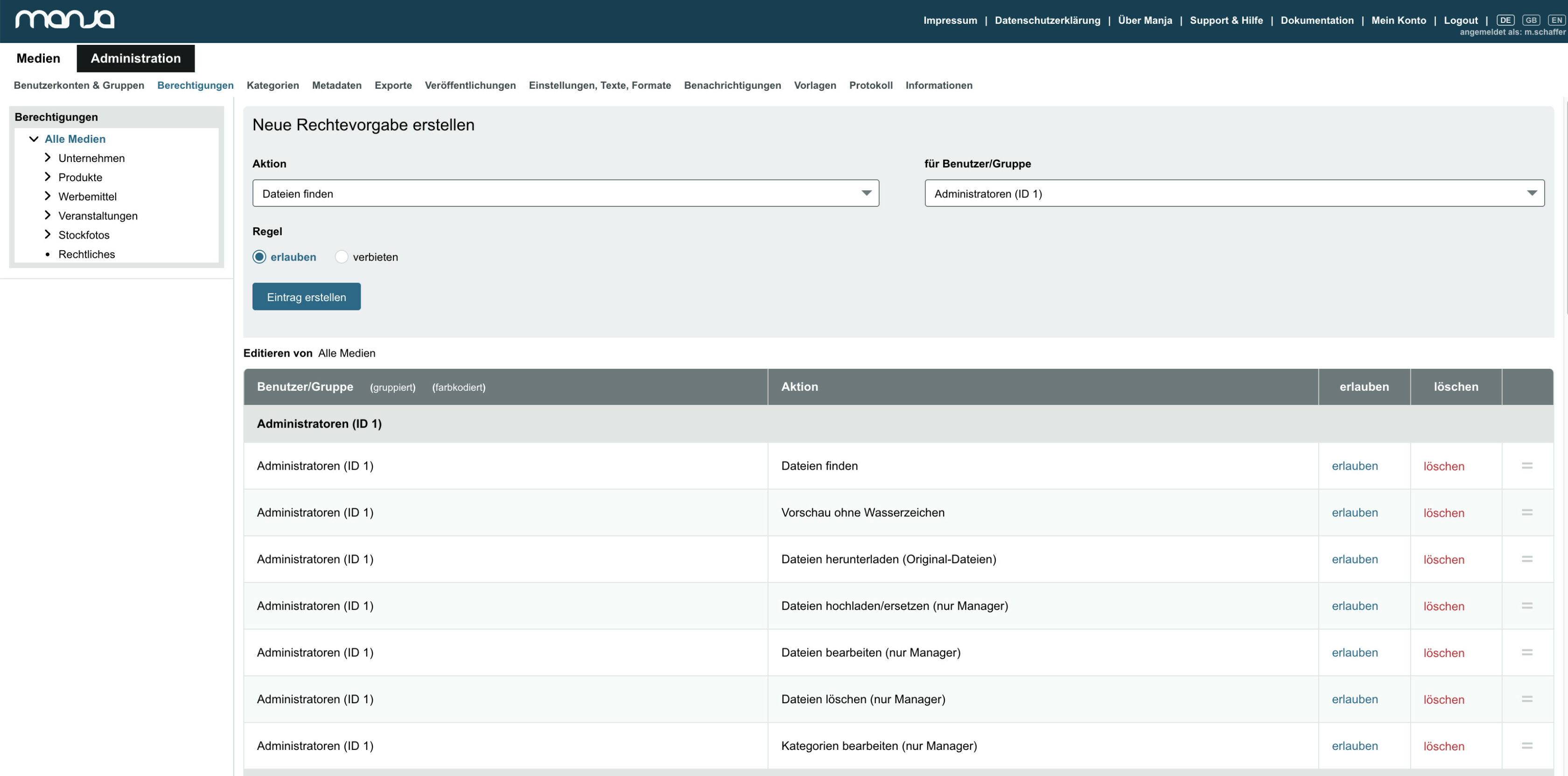Click erlauben for Dateien finden row
1568x776 pixels.
[x=1354, y=466]
